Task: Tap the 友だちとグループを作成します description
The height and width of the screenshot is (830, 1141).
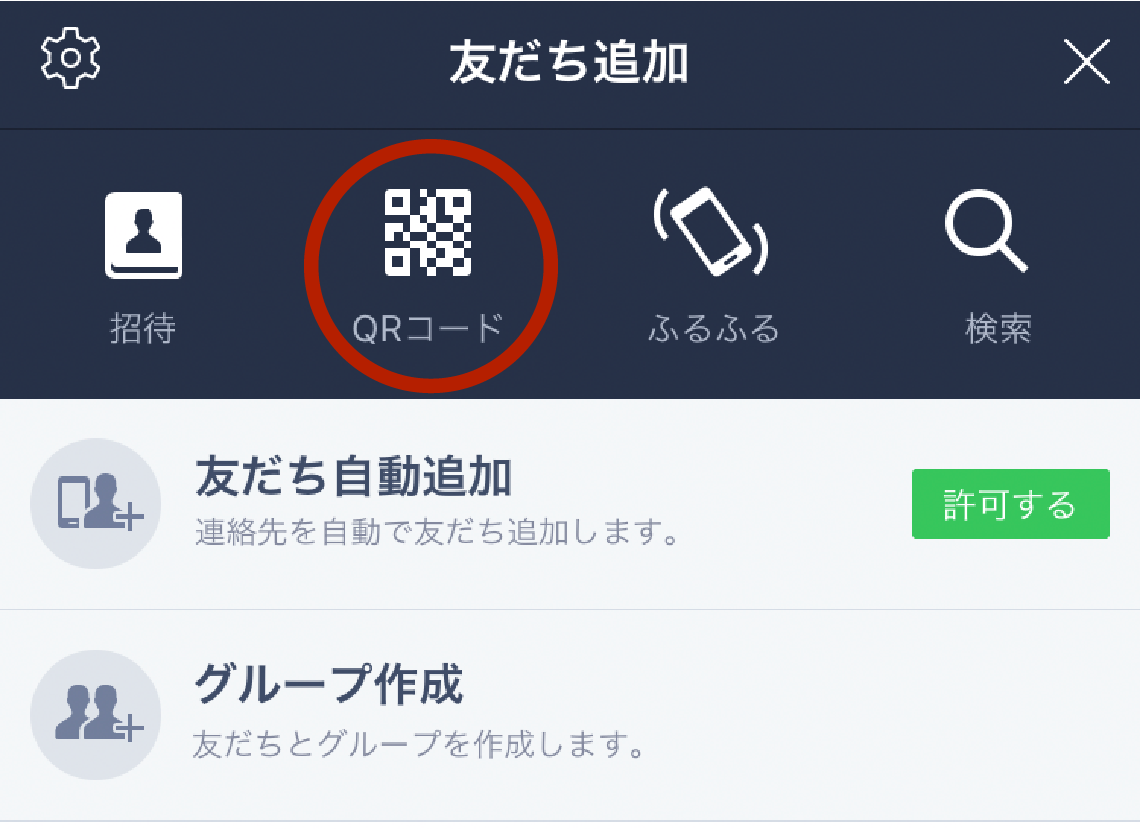Action: tap(419, 744)
